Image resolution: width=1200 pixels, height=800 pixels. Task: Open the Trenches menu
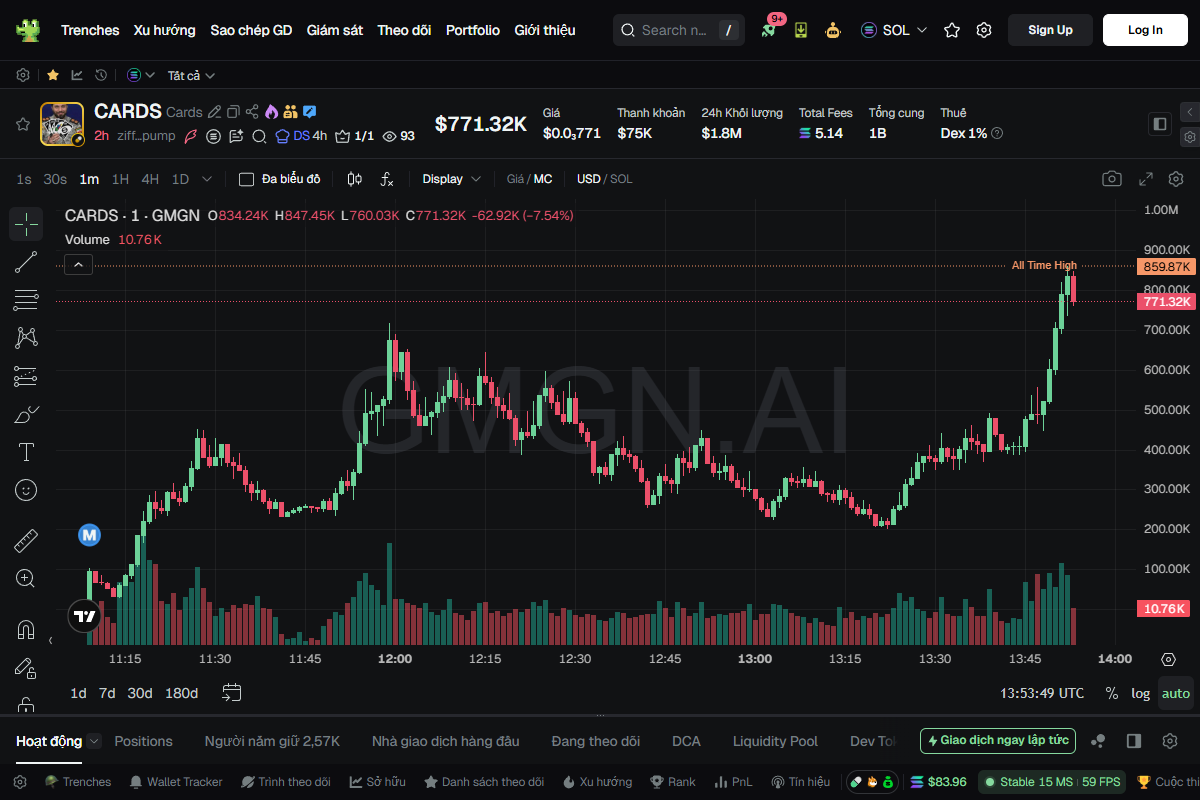click(90, 30)
